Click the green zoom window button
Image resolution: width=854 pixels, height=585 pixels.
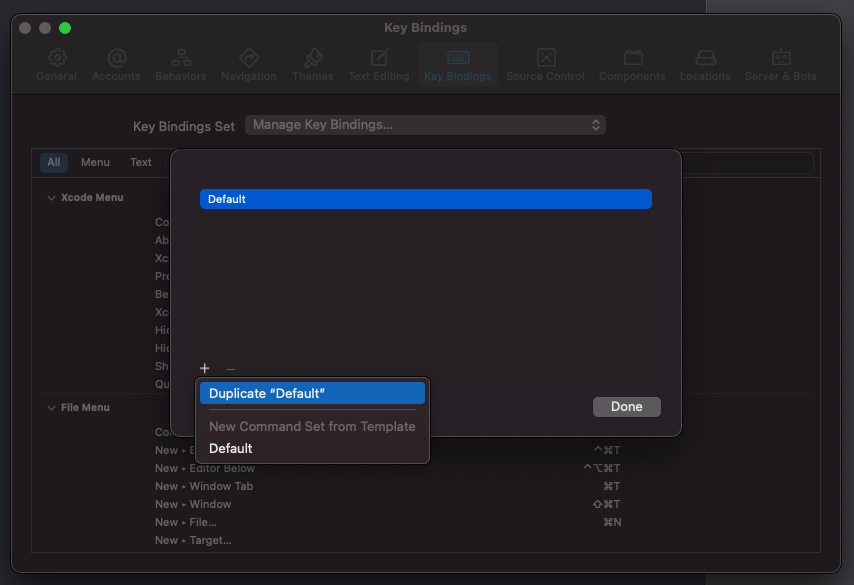65,28
